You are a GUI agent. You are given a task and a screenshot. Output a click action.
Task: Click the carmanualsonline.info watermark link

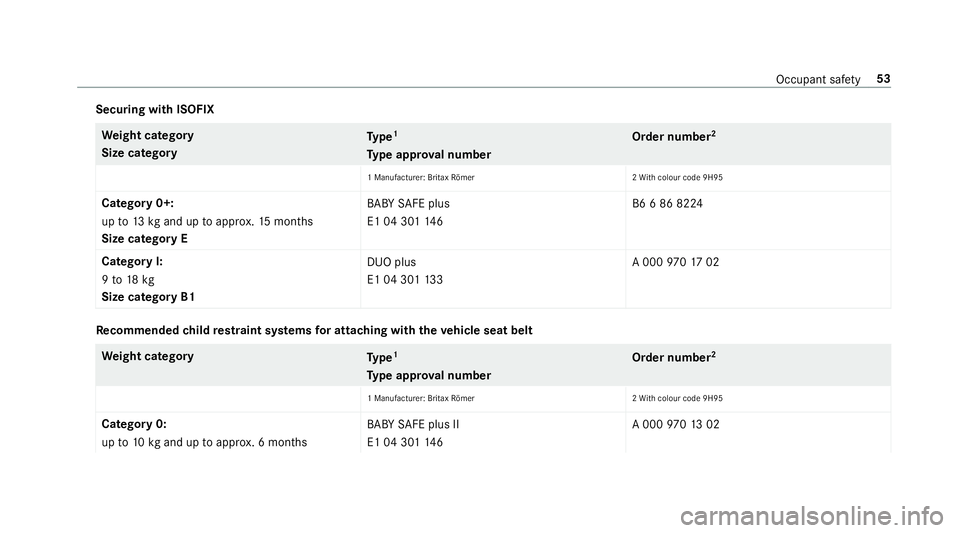pos(812,516)
